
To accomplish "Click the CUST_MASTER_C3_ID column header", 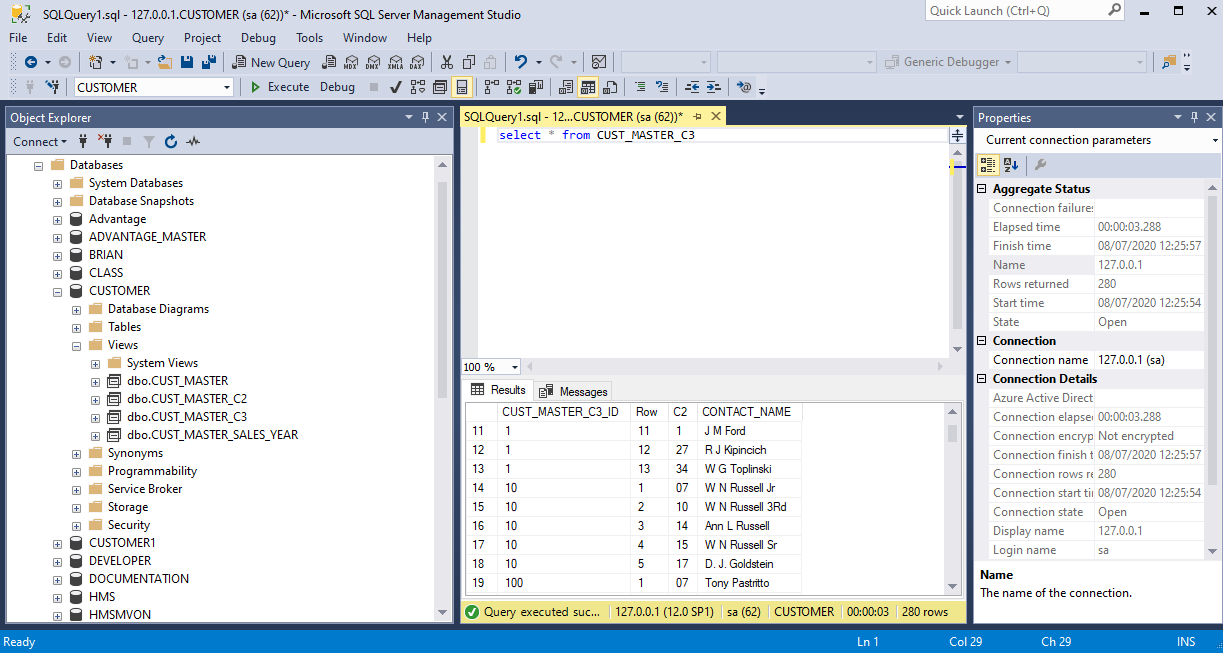I will pyautogui.click(x=565, y=412).
